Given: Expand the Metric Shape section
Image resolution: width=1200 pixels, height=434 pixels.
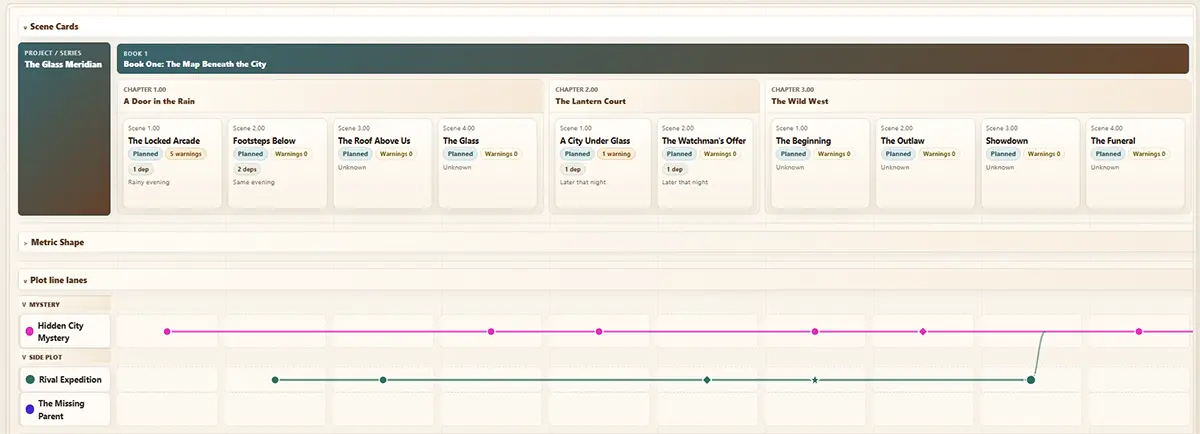Looking at the screenshot, I should click(24, 242).
